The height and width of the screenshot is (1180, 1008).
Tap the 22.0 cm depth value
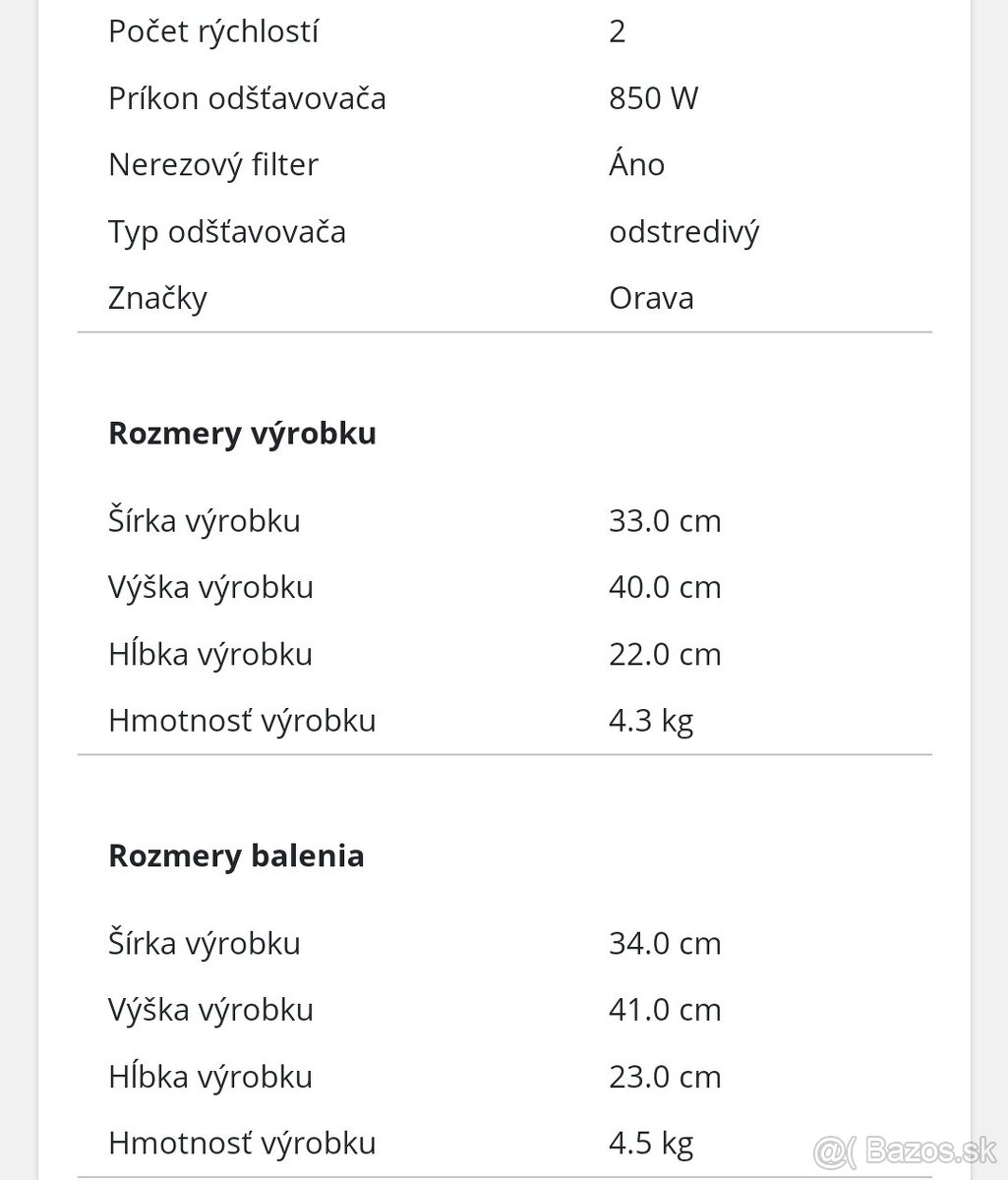665,654
